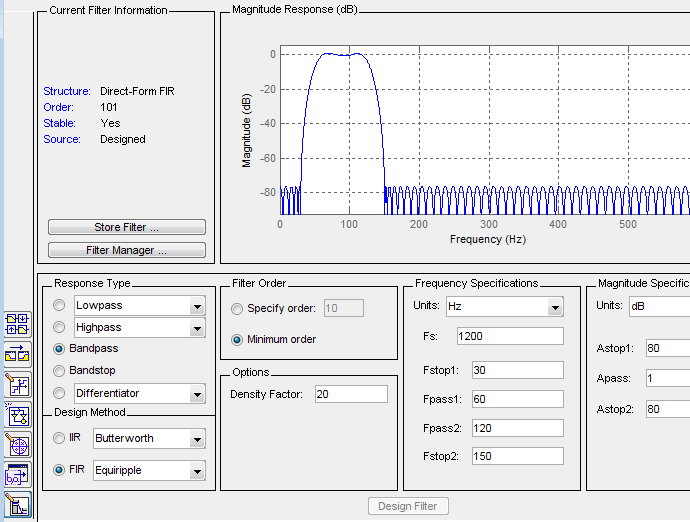
Task: Click the Astop1 input field
Action: point(668,348)
